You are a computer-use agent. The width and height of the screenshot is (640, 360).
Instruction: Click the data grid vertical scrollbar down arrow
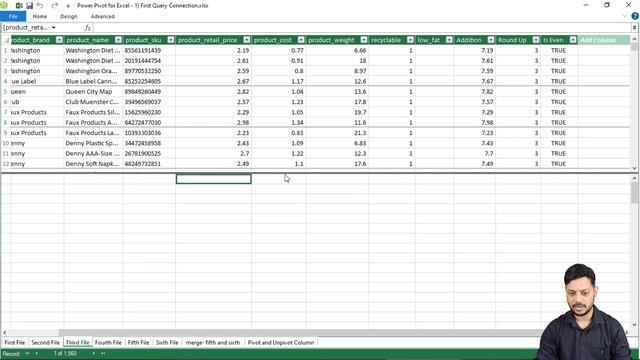coord(634,168)
